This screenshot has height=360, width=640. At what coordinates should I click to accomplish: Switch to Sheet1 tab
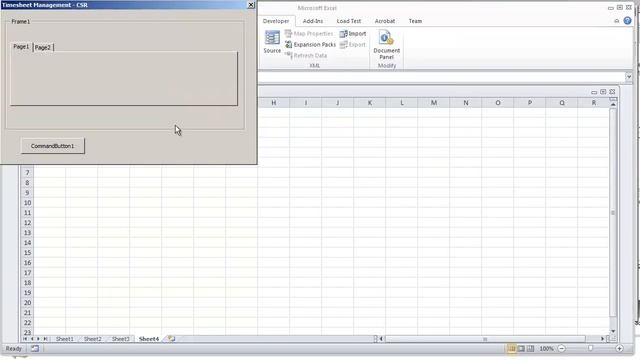pos(64,339)
